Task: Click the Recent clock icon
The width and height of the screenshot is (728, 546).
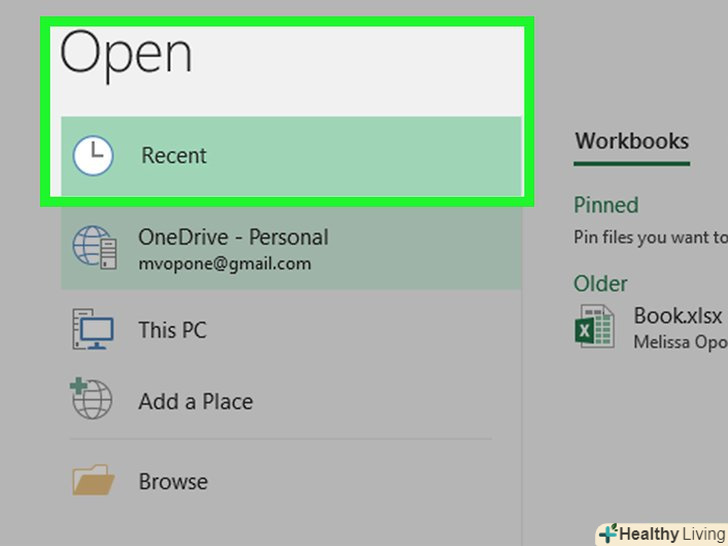Action: [x=93, y=156]
